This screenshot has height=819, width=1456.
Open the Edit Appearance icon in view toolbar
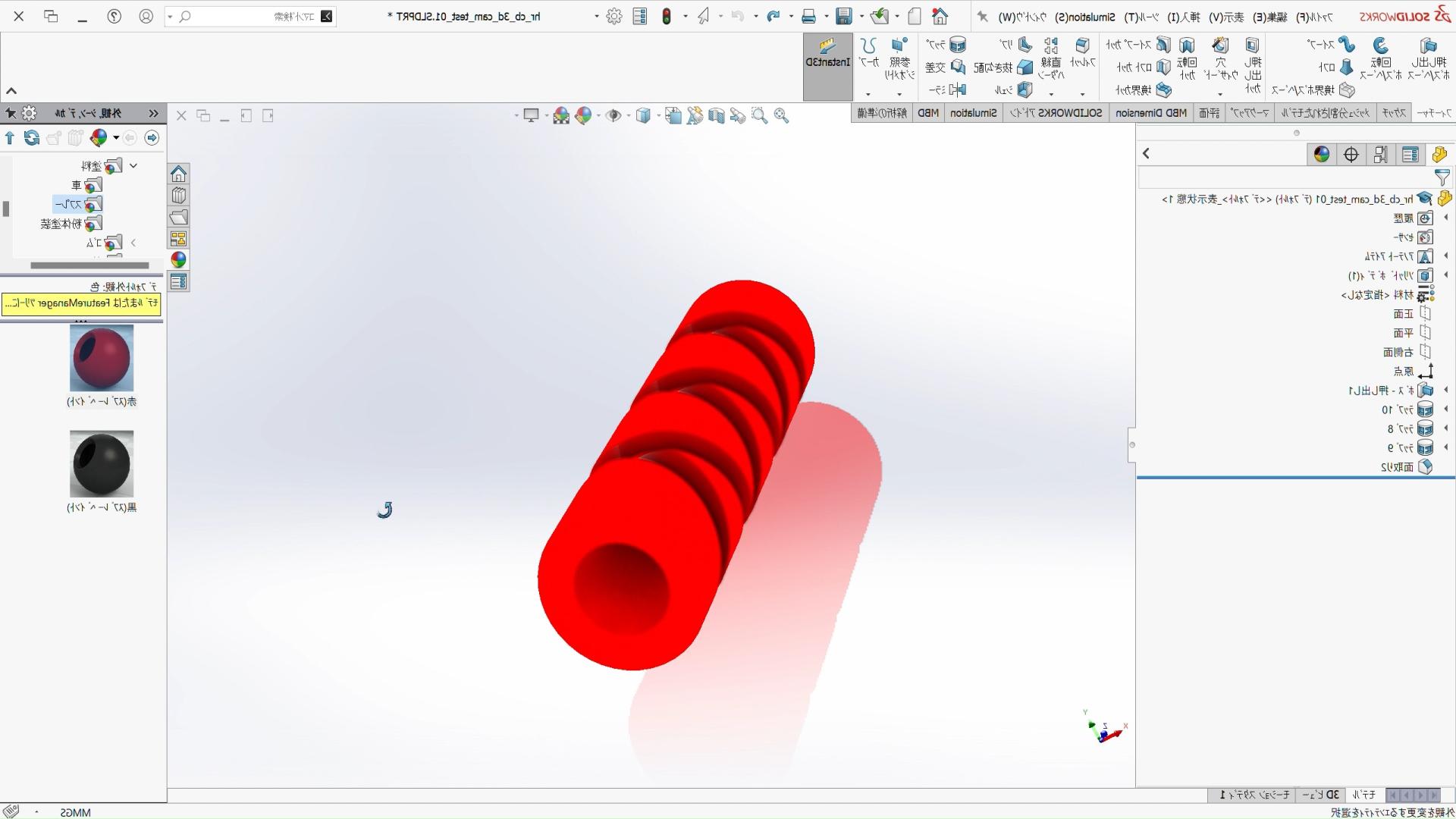pos(583,115)
